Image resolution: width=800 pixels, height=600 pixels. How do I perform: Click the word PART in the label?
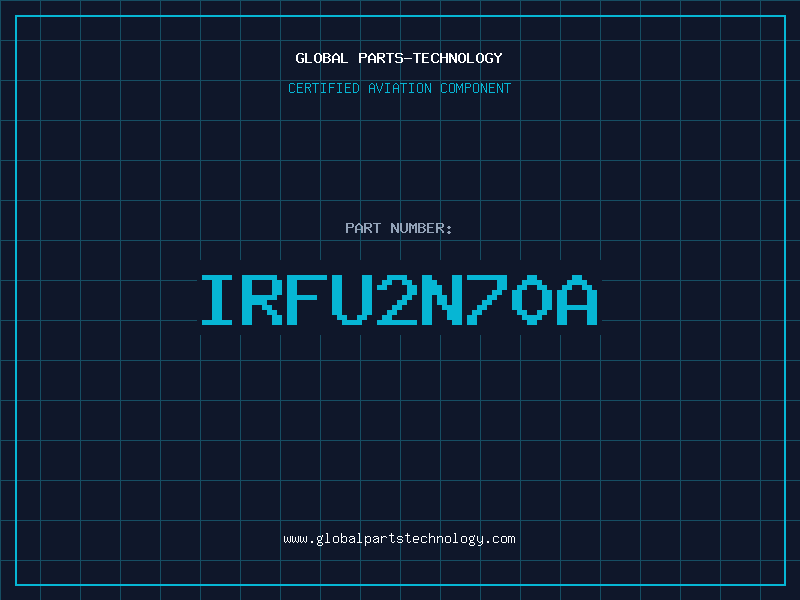click(363, 228)
